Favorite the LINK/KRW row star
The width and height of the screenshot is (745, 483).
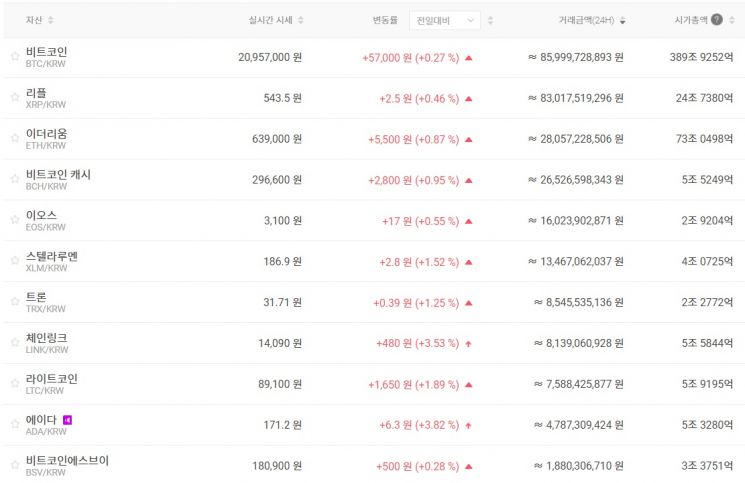(15, 342)
